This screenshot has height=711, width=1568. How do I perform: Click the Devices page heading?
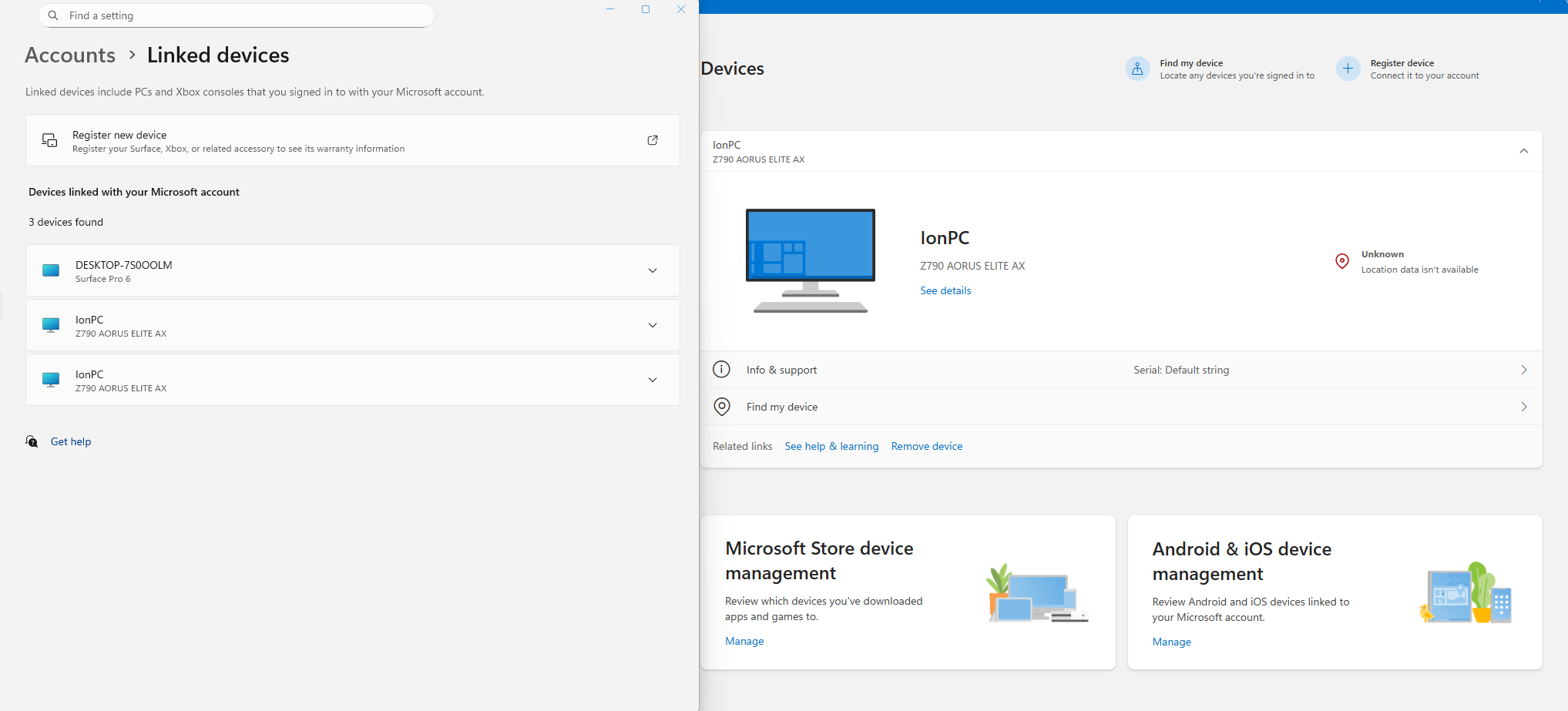732,69
